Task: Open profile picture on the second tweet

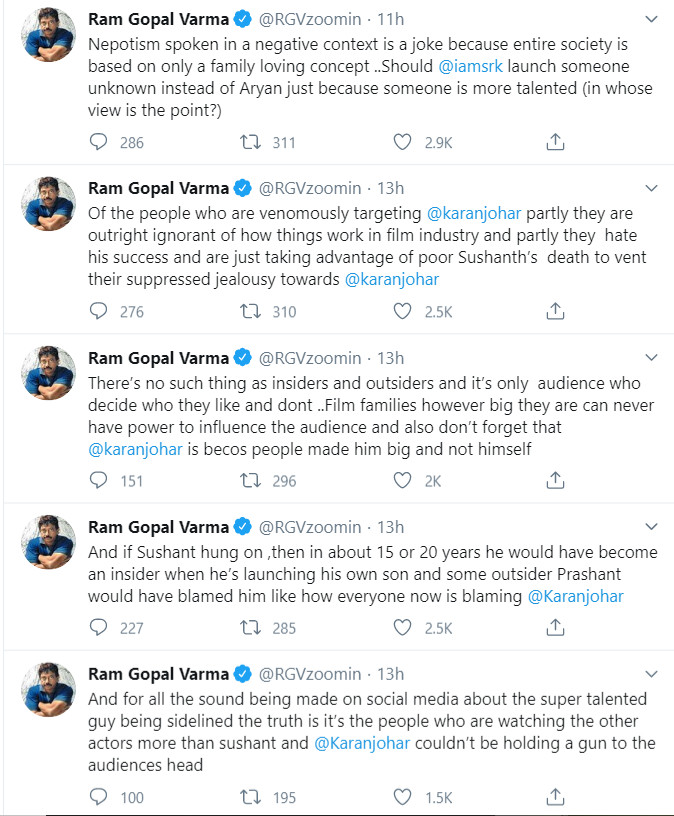Action: click(48, 203)
